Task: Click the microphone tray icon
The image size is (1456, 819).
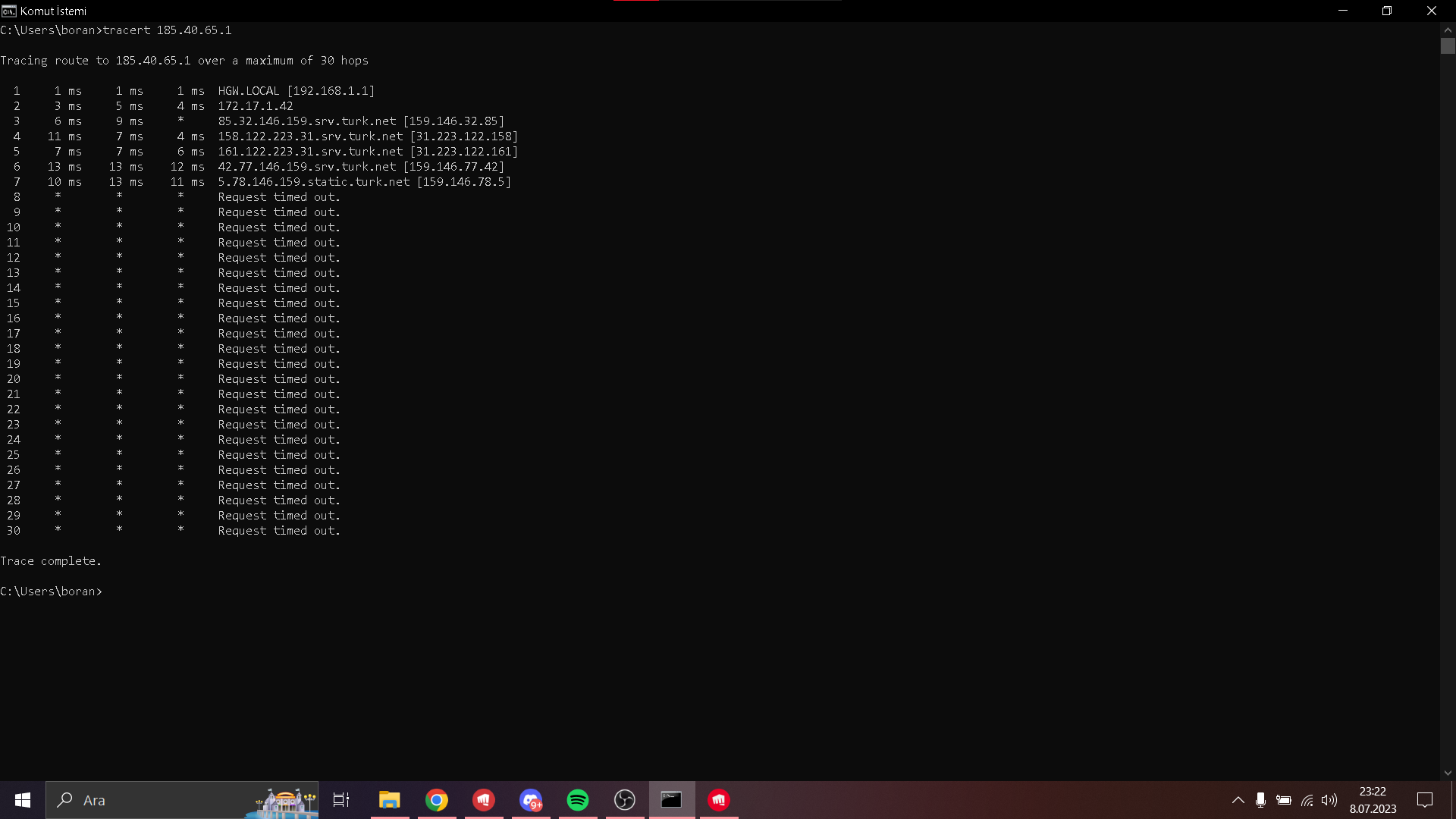Action: tap(1260, 800)
